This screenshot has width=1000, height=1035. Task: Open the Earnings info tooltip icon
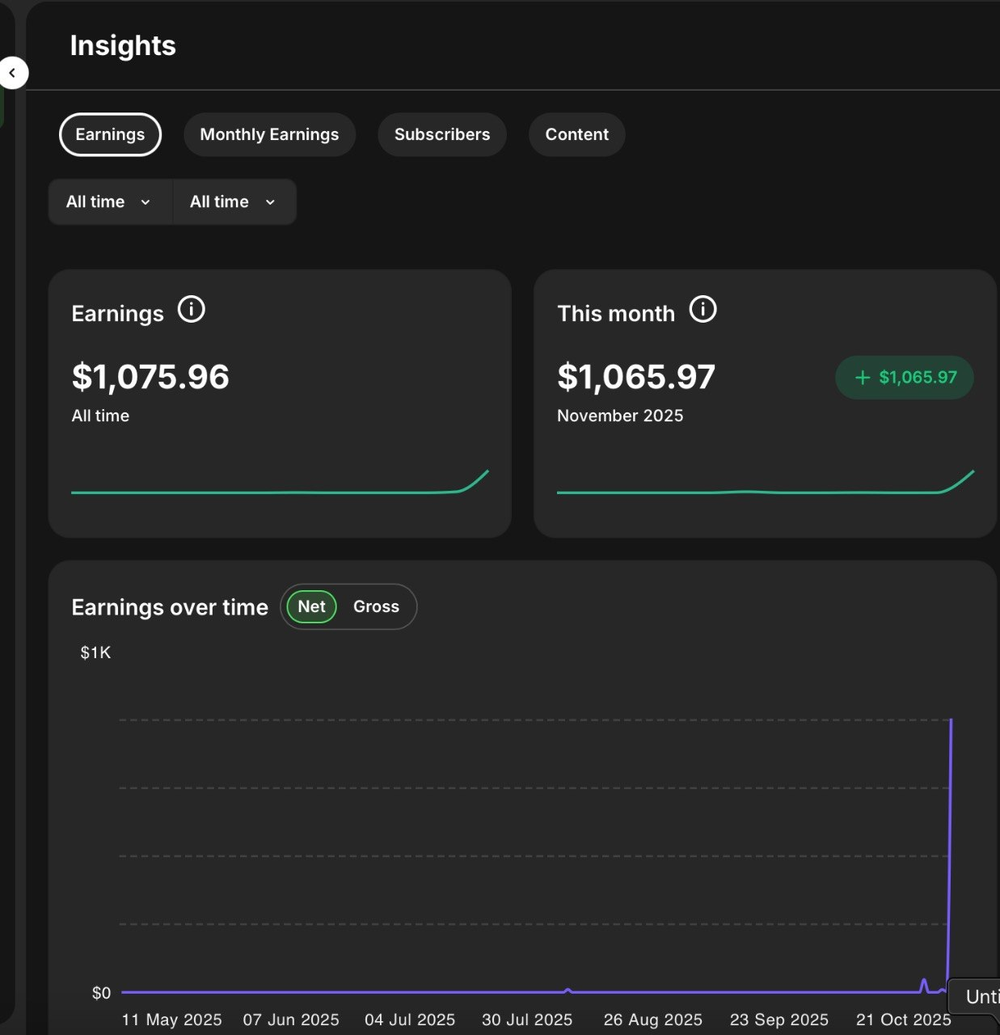(x=190, y=309)
